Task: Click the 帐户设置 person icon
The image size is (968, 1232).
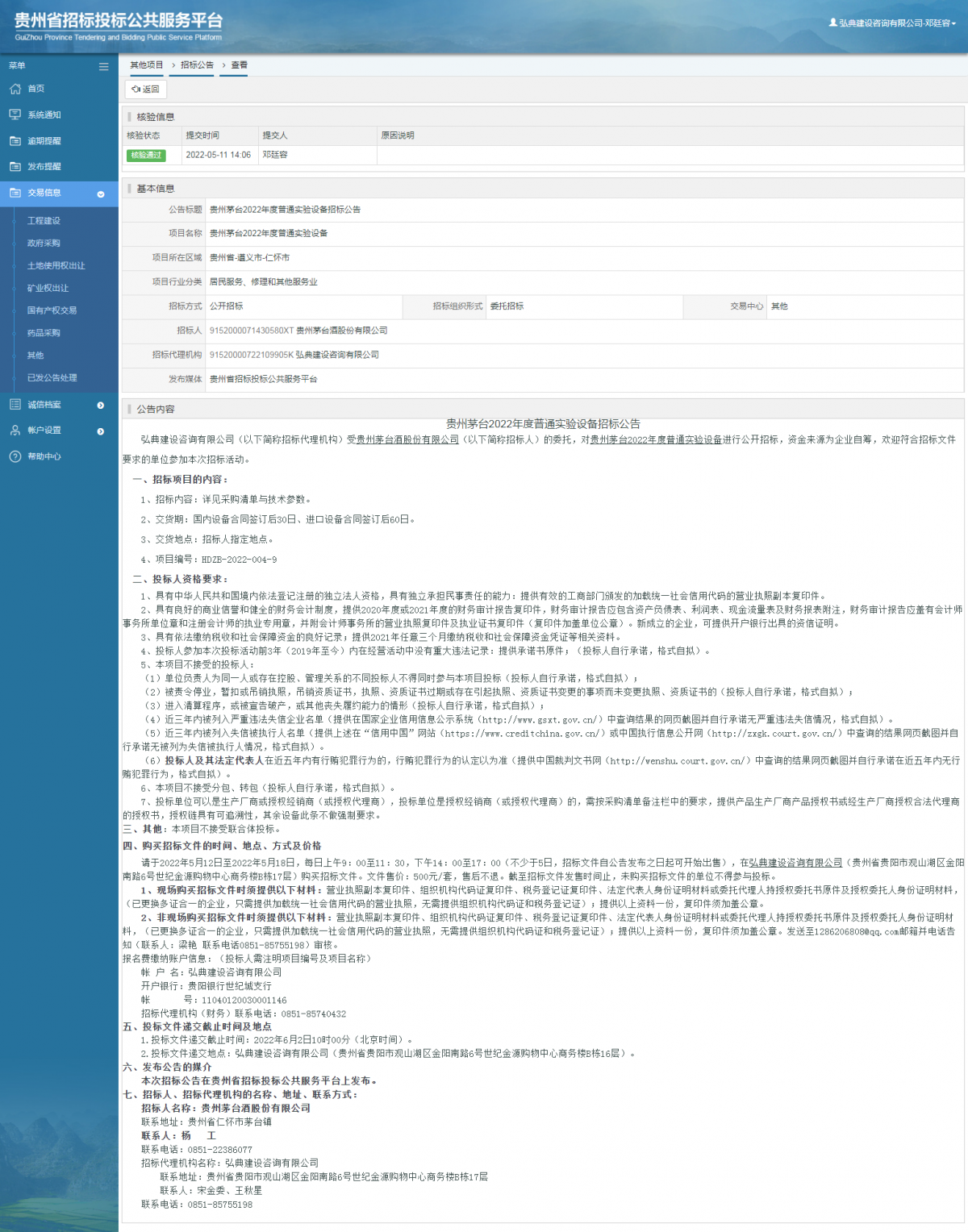Action: point(15,431)
